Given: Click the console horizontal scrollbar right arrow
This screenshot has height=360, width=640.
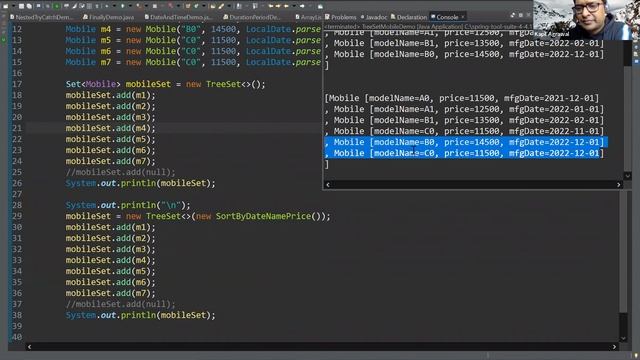Looking at the screenshot, I should coord(619,185).
